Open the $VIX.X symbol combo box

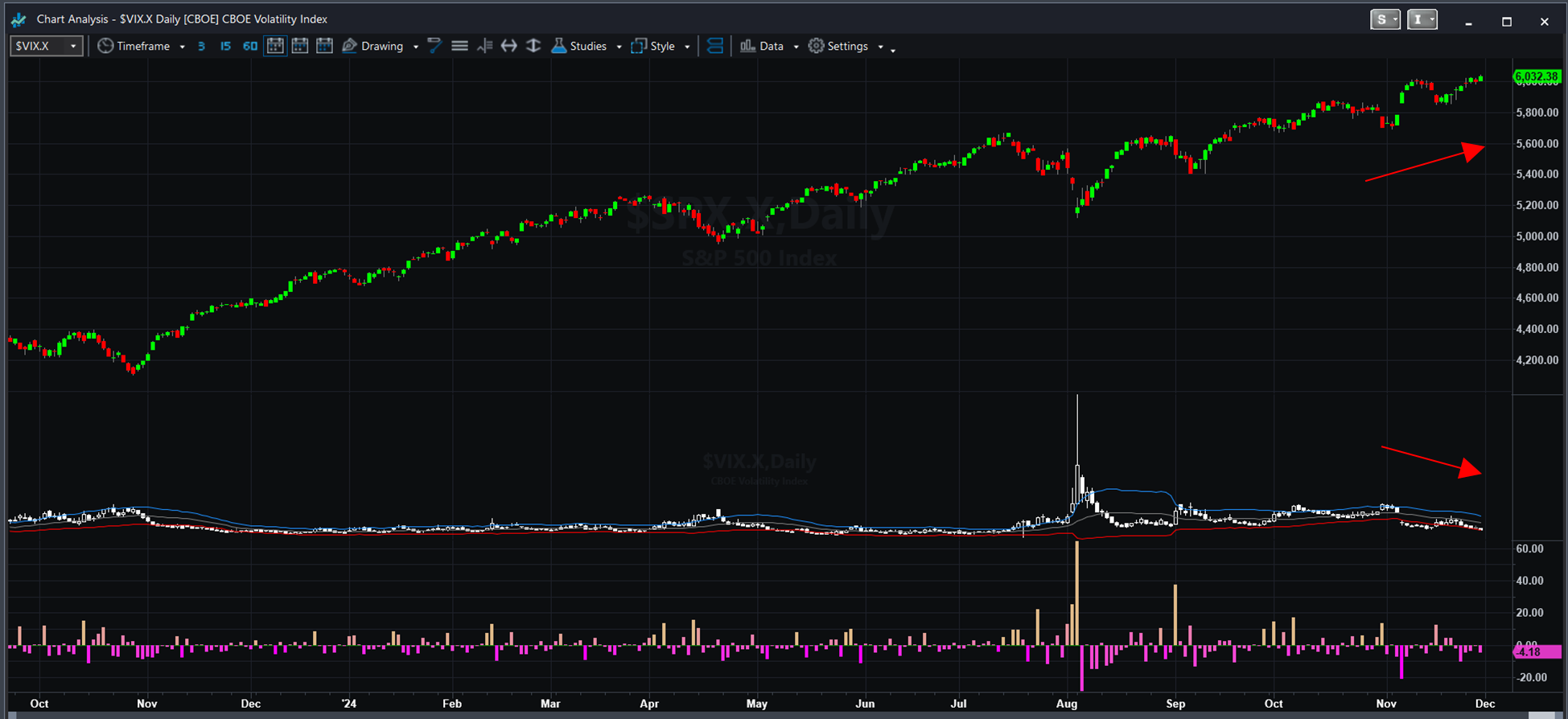[46, 46]
